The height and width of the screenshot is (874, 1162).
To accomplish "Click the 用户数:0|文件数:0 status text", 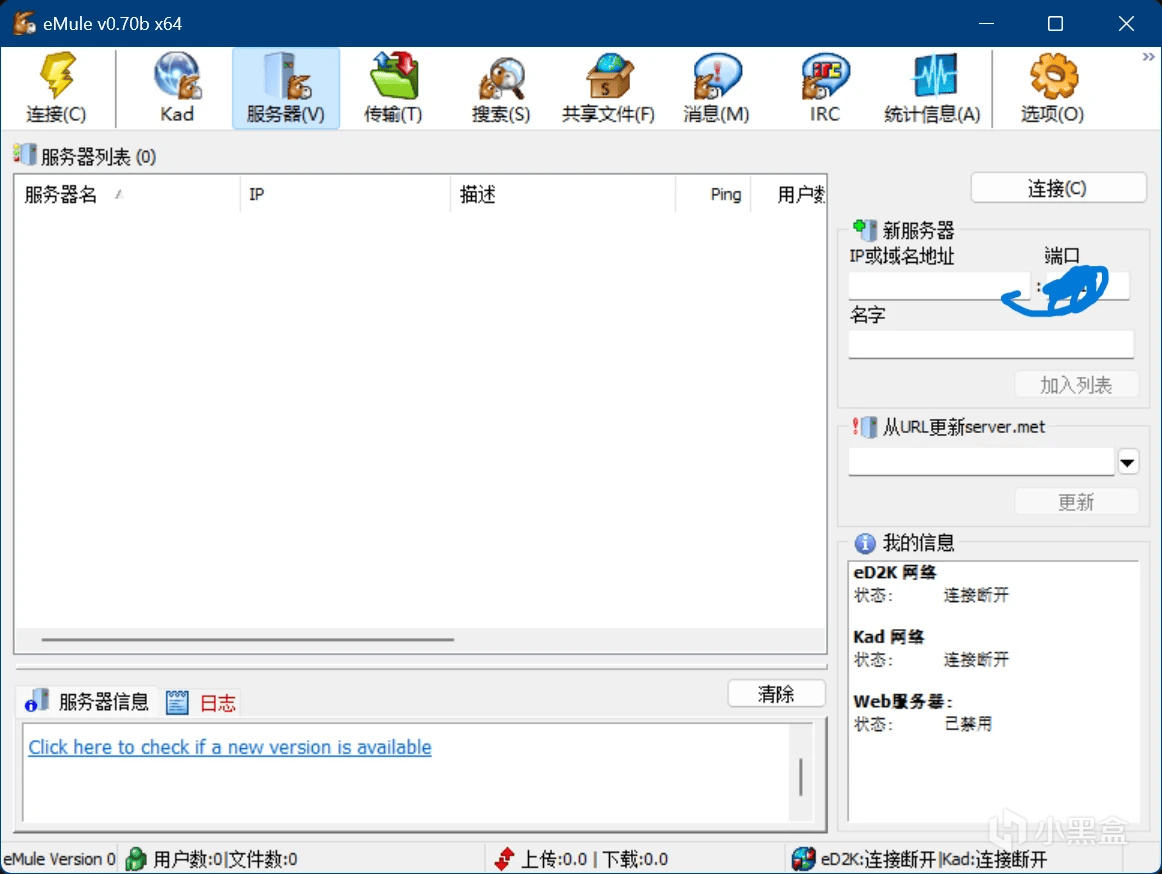I will pos(225,859).
